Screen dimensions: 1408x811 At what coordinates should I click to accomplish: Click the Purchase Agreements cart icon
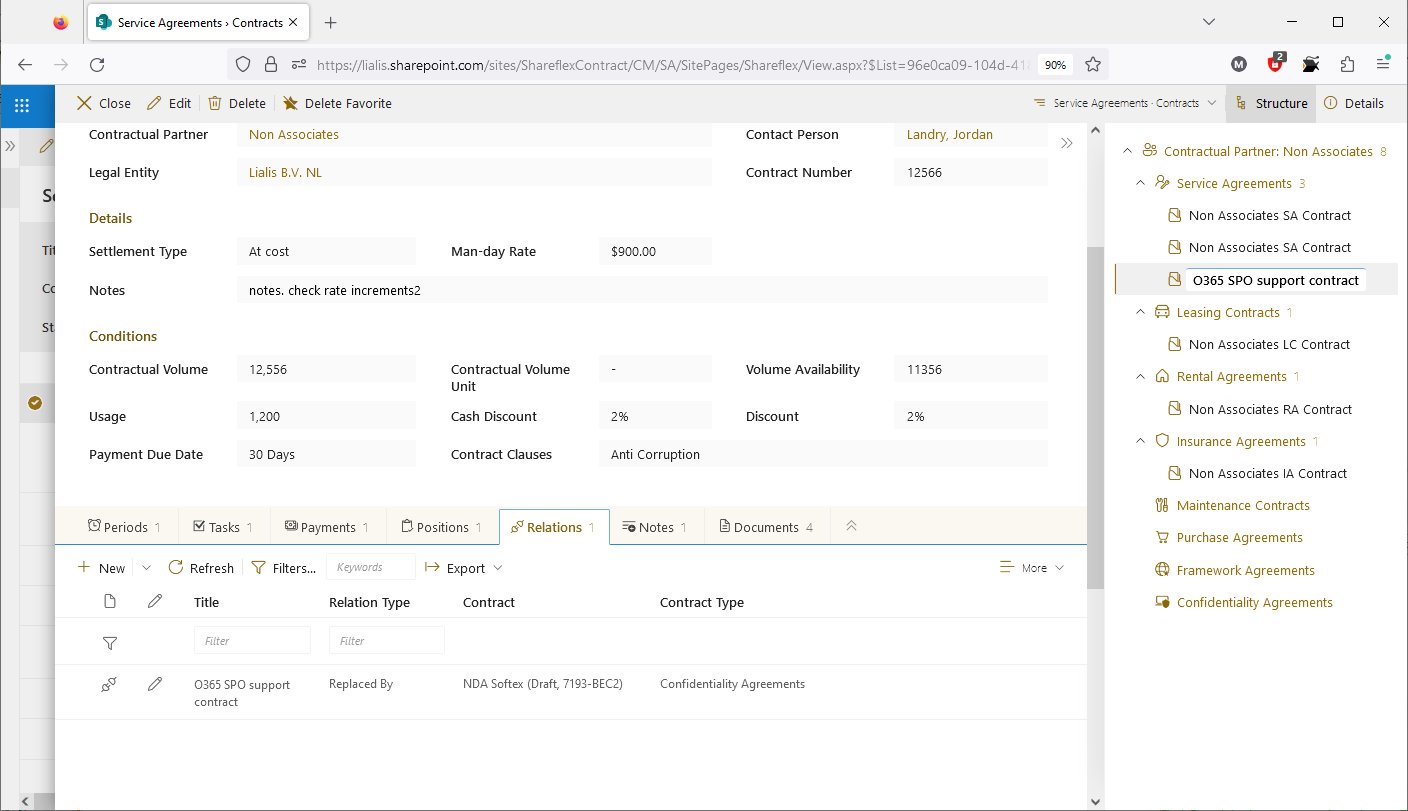coord(1162,537)
